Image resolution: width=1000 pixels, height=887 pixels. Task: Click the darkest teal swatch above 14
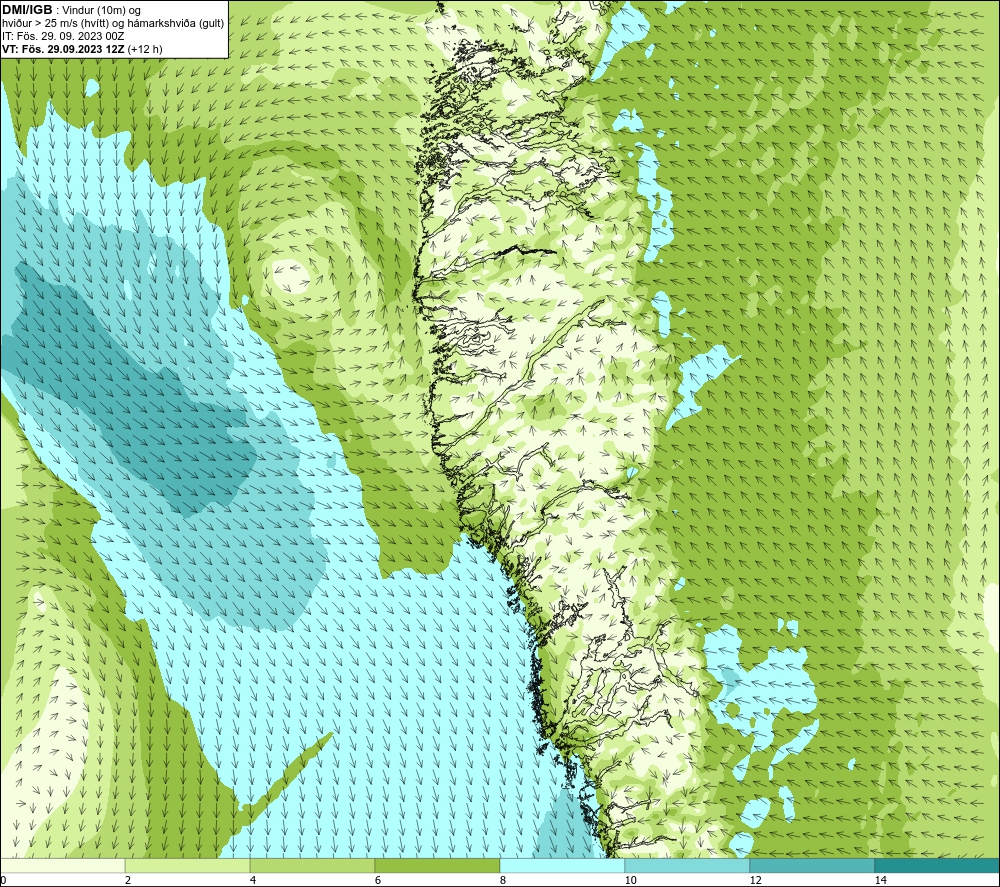point(937,865)
